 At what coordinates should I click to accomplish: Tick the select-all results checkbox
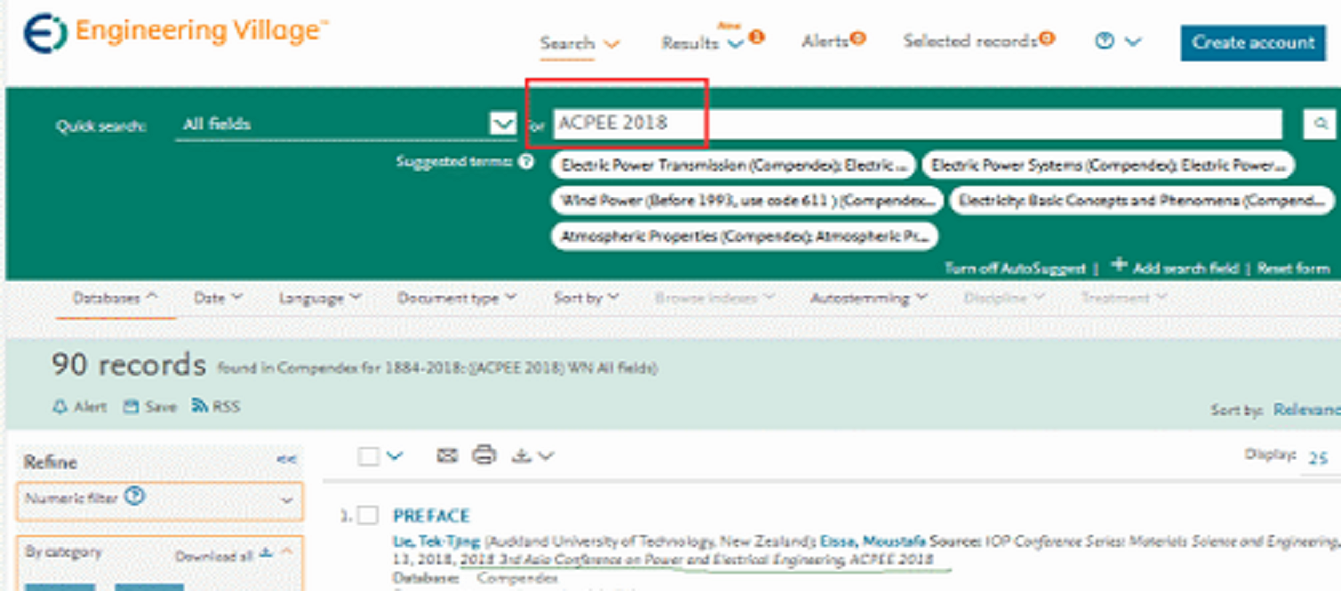point(368,456)
